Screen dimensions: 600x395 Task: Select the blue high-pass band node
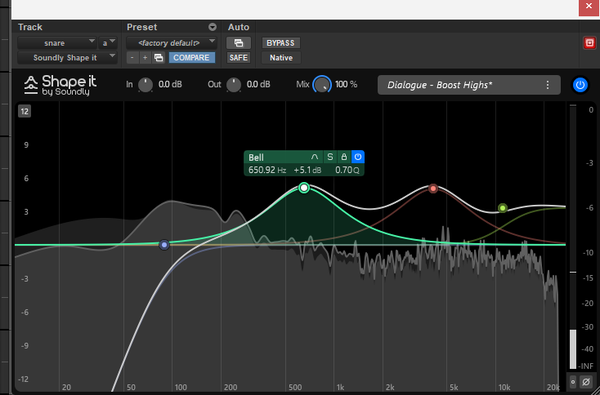coord(164,245)
